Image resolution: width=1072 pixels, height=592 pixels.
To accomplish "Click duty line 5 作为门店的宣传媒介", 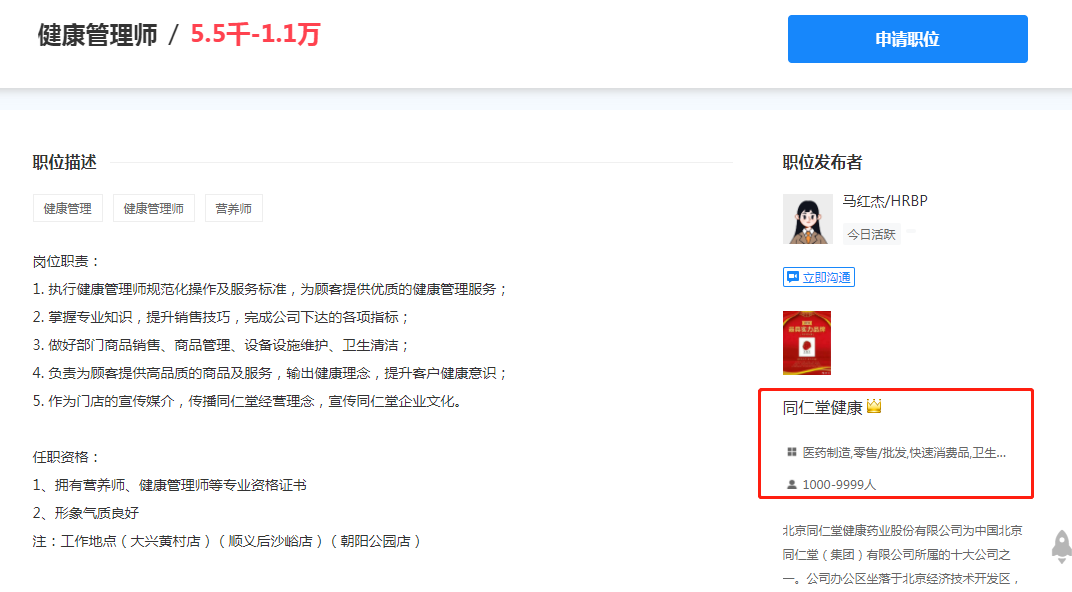I will click(x=247, y=401).
